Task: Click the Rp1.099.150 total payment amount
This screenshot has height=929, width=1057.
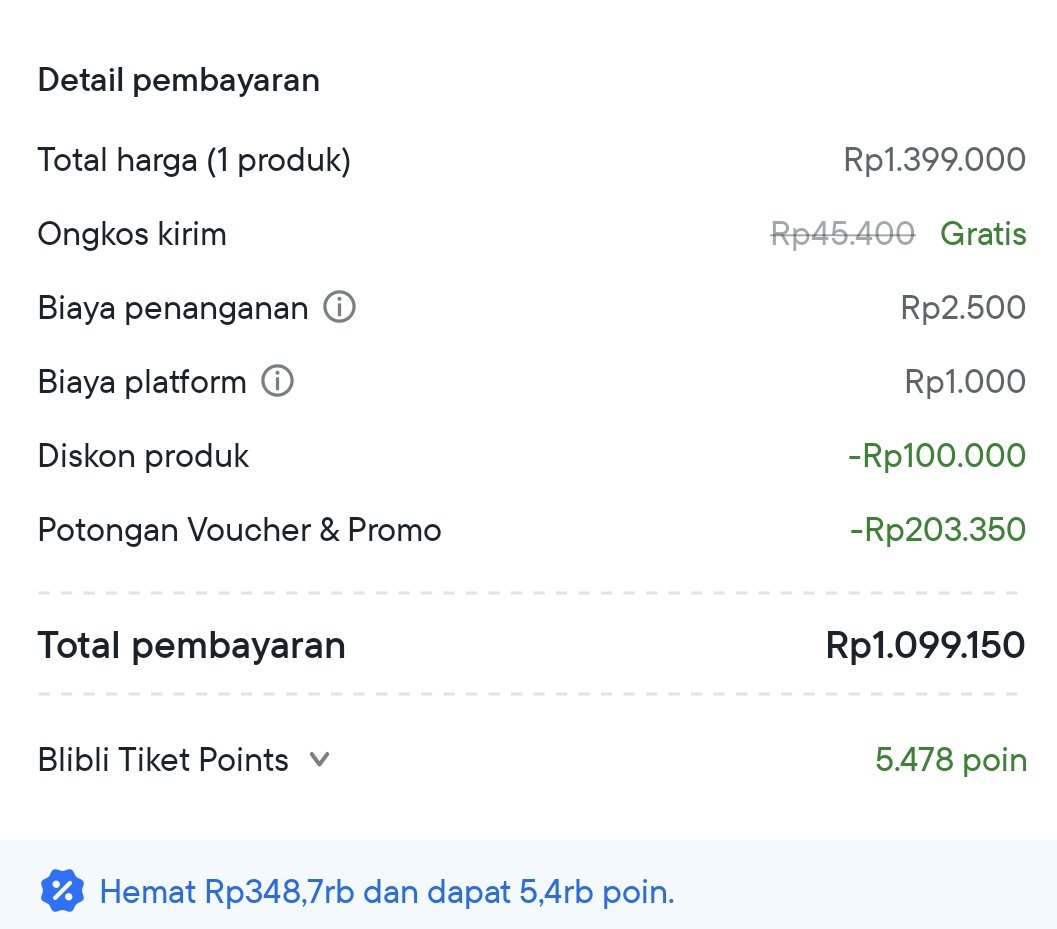Action: click(x=926, y=645)
